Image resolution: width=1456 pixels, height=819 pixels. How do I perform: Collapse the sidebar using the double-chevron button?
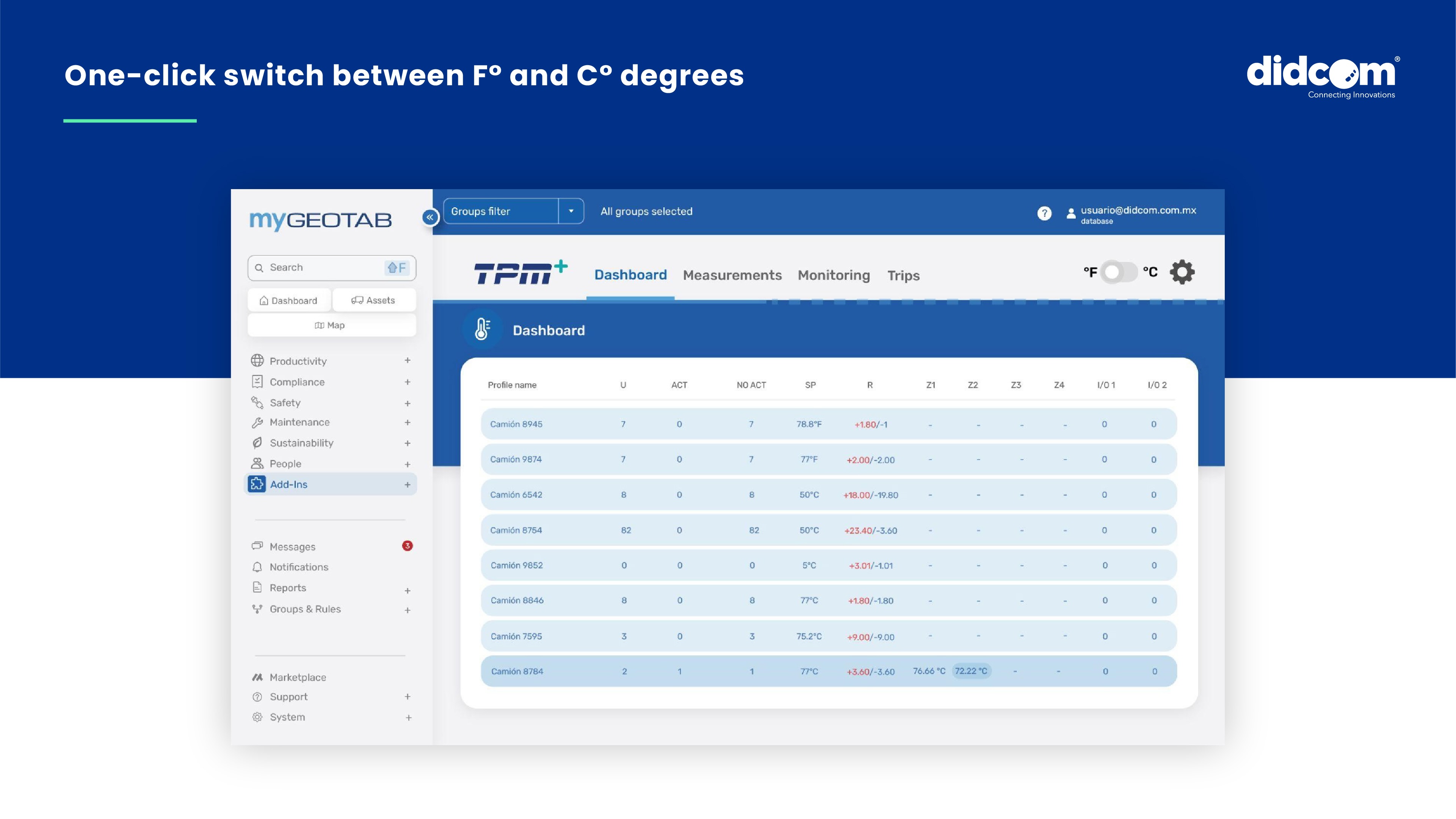point(430,217)
